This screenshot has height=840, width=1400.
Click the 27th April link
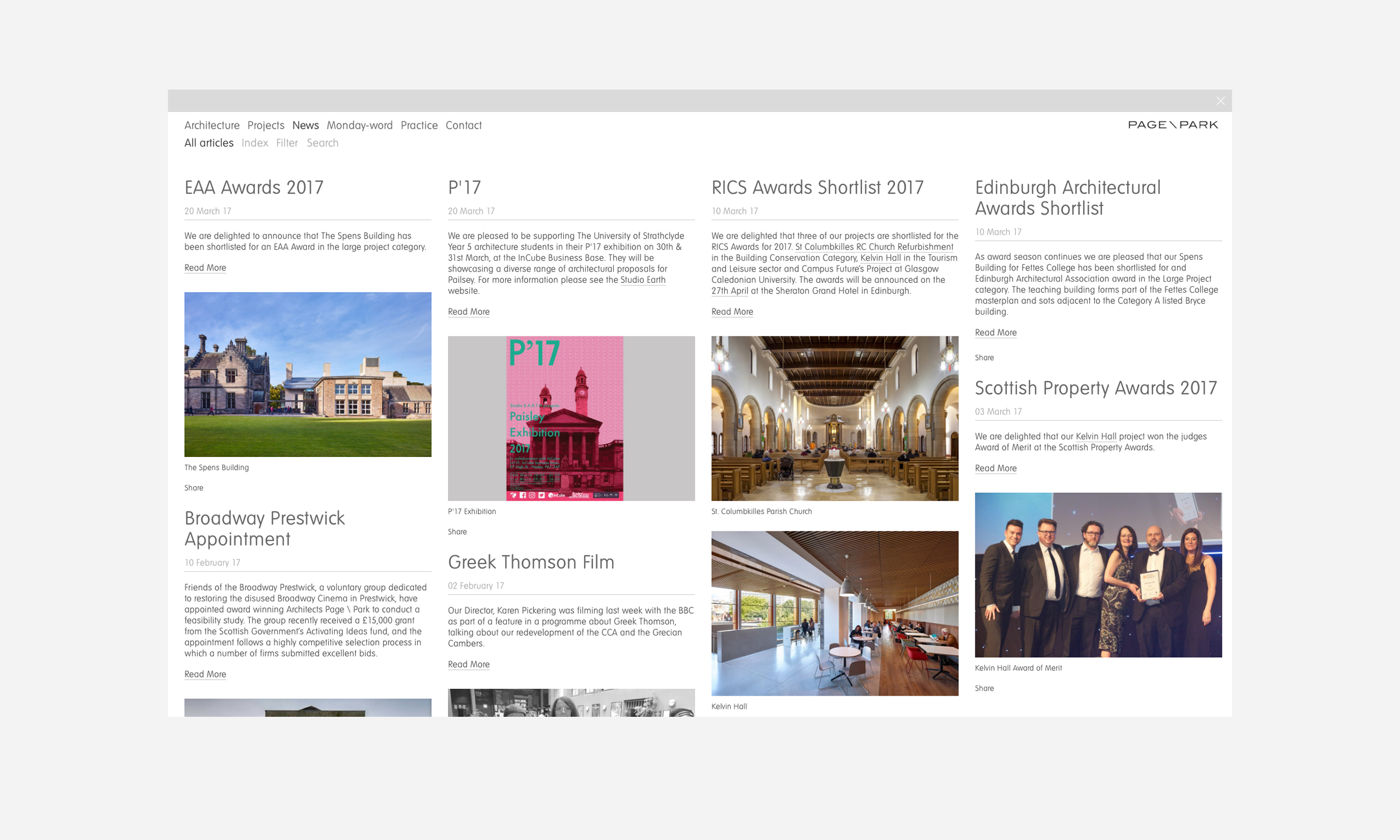click(x=730, y=291)
